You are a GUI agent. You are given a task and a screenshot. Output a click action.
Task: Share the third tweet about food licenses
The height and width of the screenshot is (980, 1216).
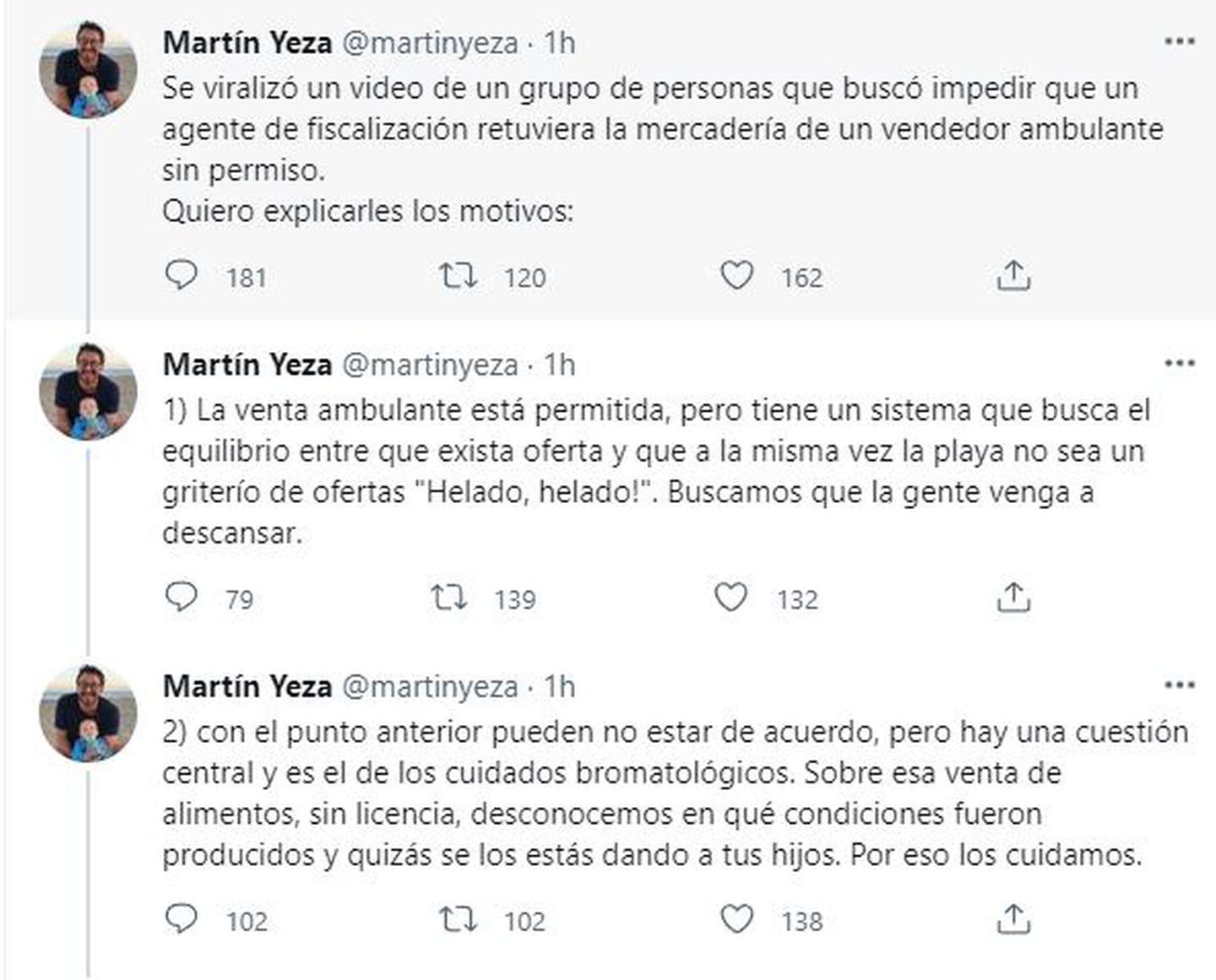point(1012,919)
